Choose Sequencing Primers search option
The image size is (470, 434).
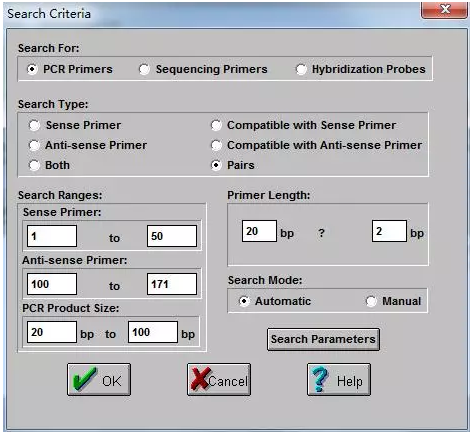144,69
